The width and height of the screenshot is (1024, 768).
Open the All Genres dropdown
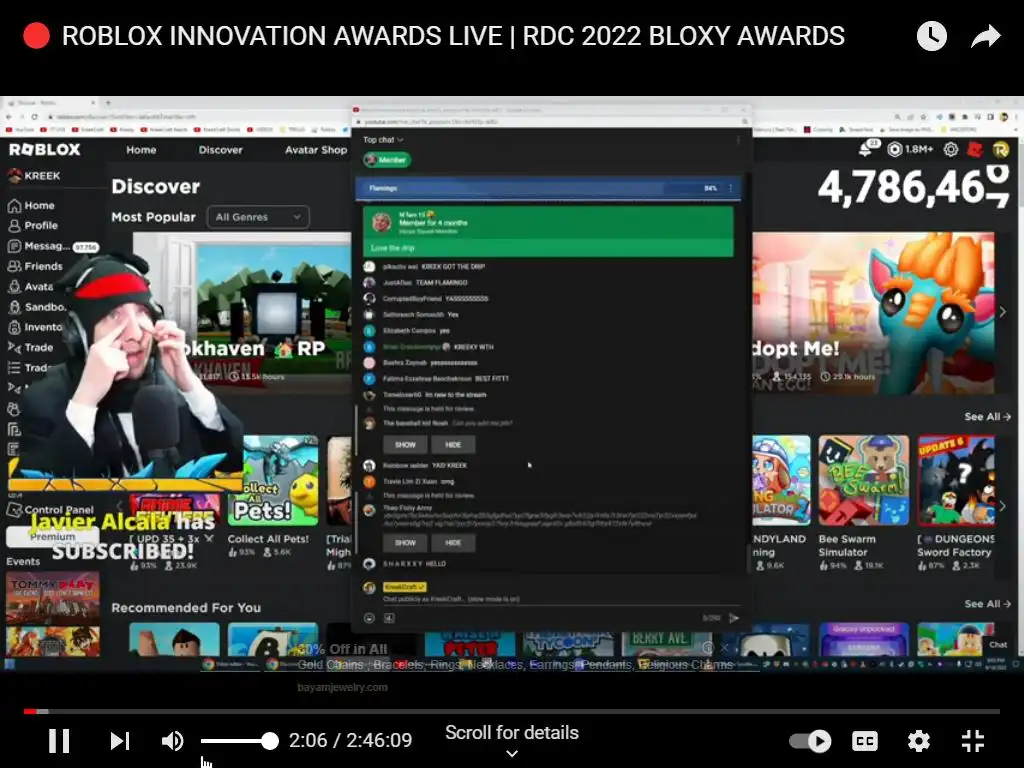coord(258,217)
